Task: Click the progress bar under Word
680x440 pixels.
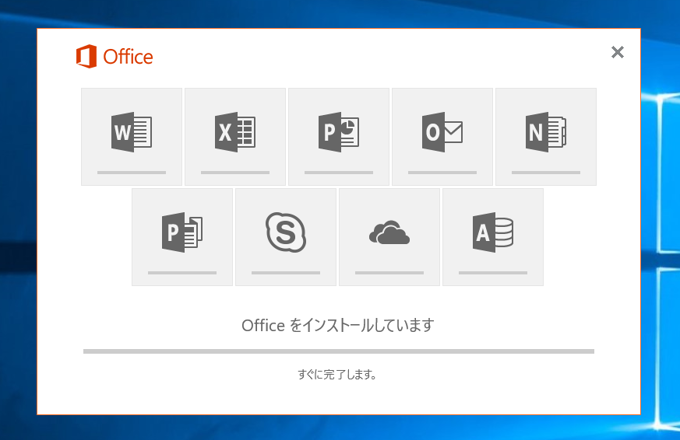Action: (x=131, y=173)
